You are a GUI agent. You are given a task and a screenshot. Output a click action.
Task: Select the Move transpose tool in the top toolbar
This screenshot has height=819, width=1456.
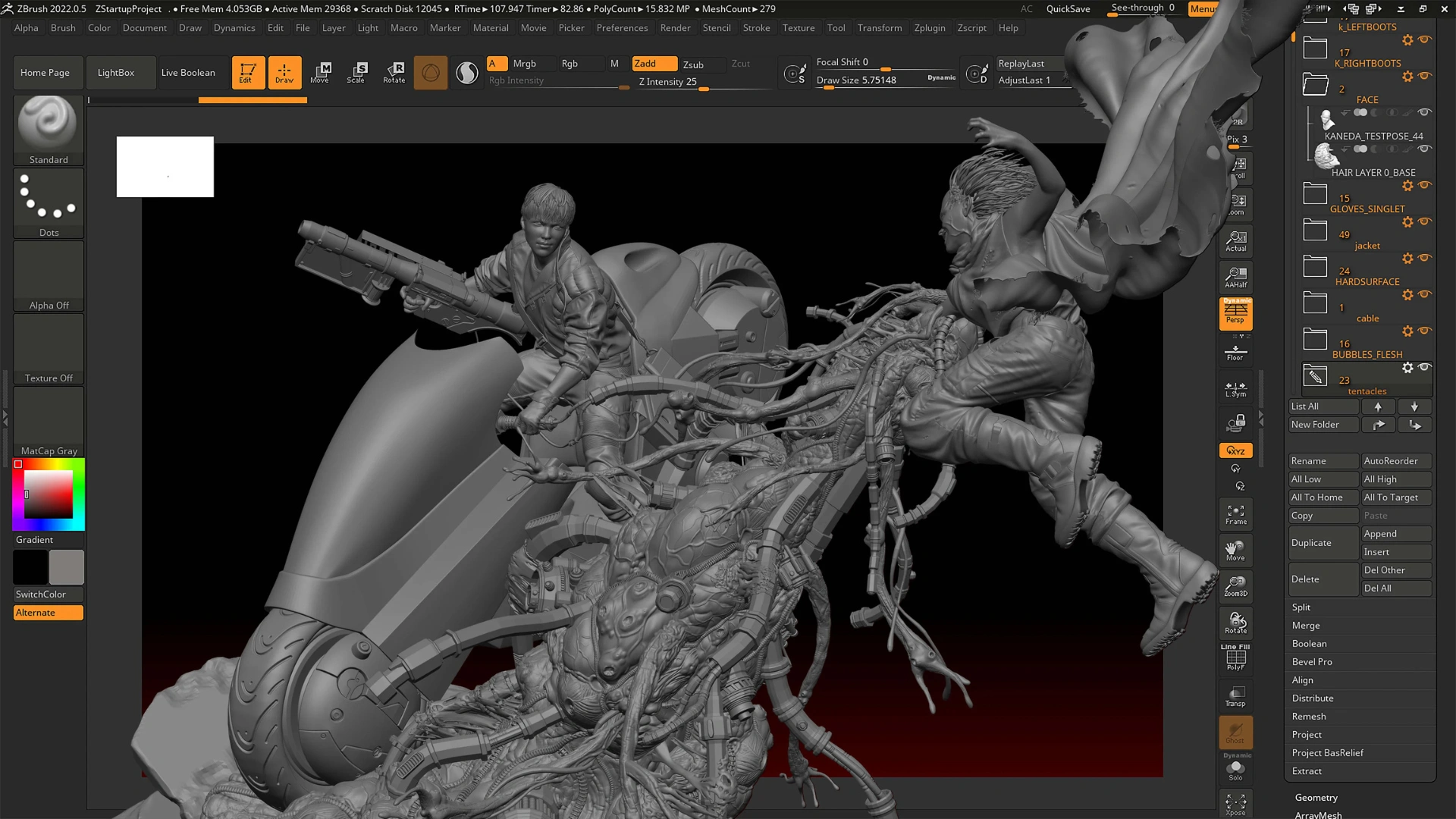tap(321, 72)
